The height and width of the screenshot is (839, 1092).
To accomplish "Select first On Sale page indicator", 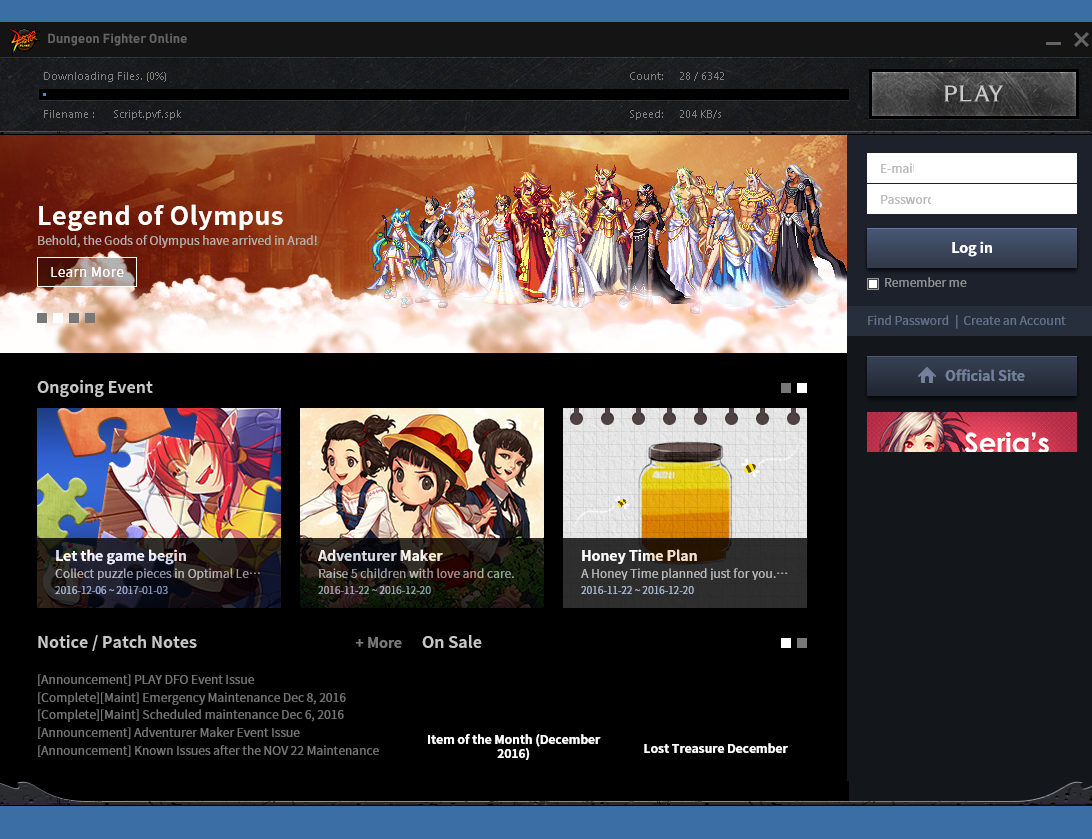I will 786,643.
